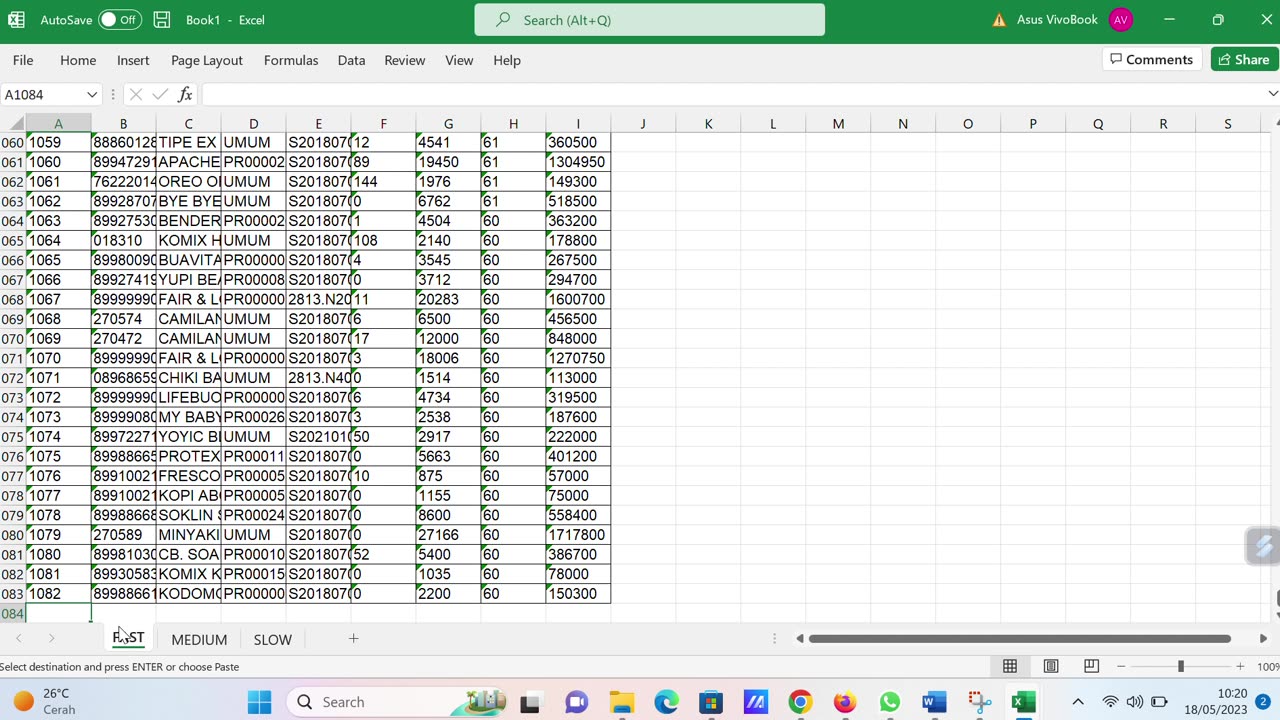
Task: Open the Review tab
Action: (x=405, y=60)
